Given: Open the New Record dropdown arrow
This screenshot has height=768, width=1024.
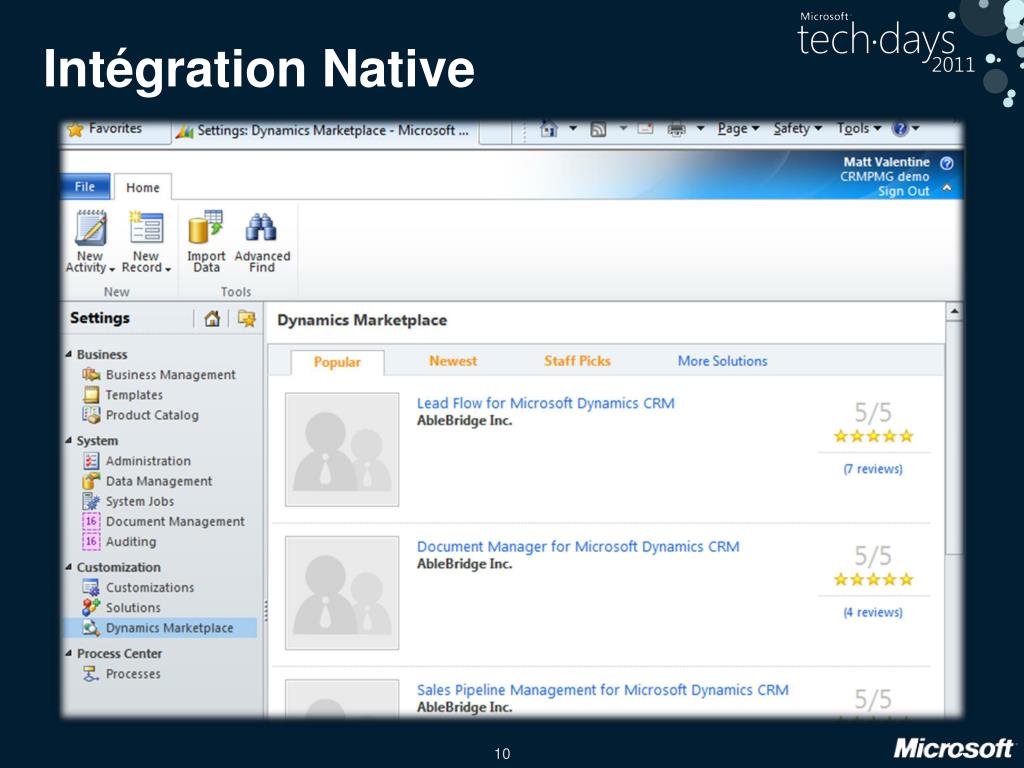Looking at the screenshot, I should pos(168,269).
